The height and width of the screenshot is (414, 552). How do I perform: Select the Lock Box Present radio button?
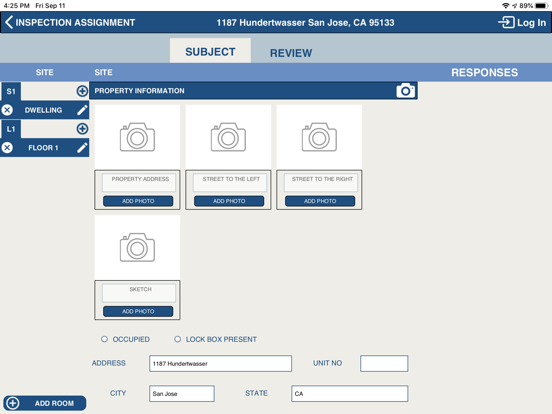point(177,339)
